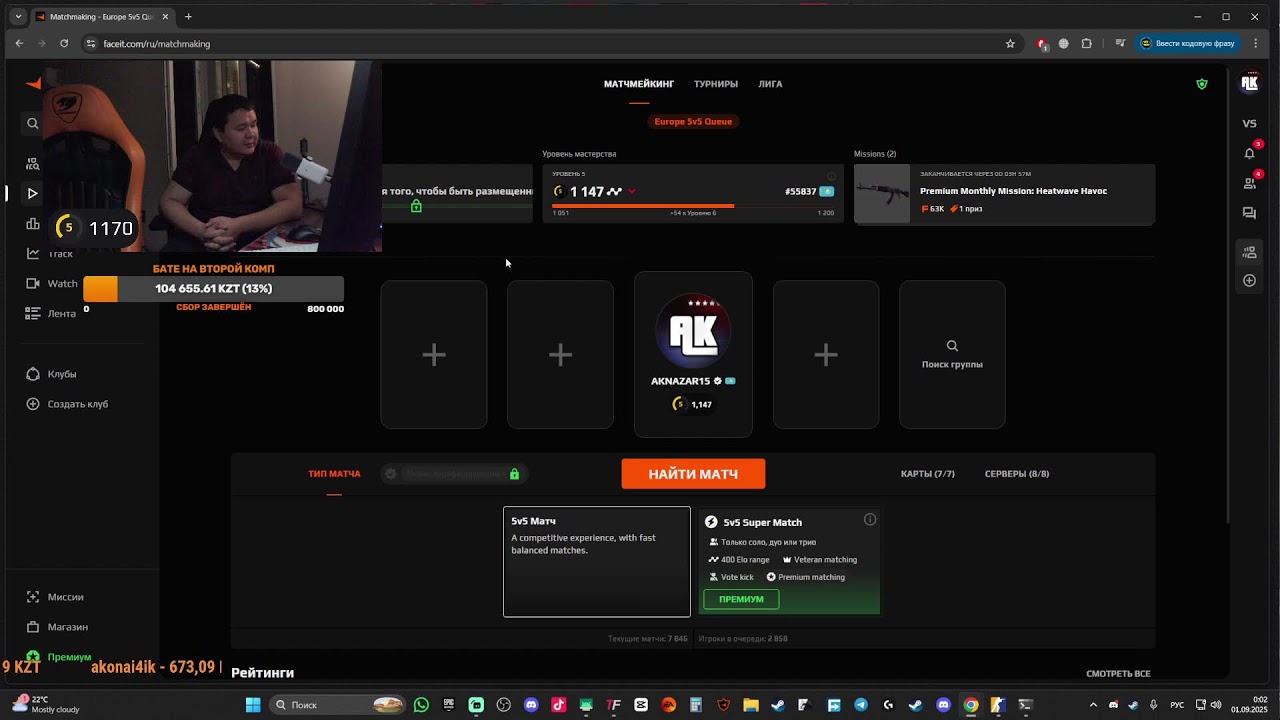1280x720 pixels.
Task: Expand the red chevron next to 1 147 Elo
Action: pyautogui.click(x=631, y=191)
